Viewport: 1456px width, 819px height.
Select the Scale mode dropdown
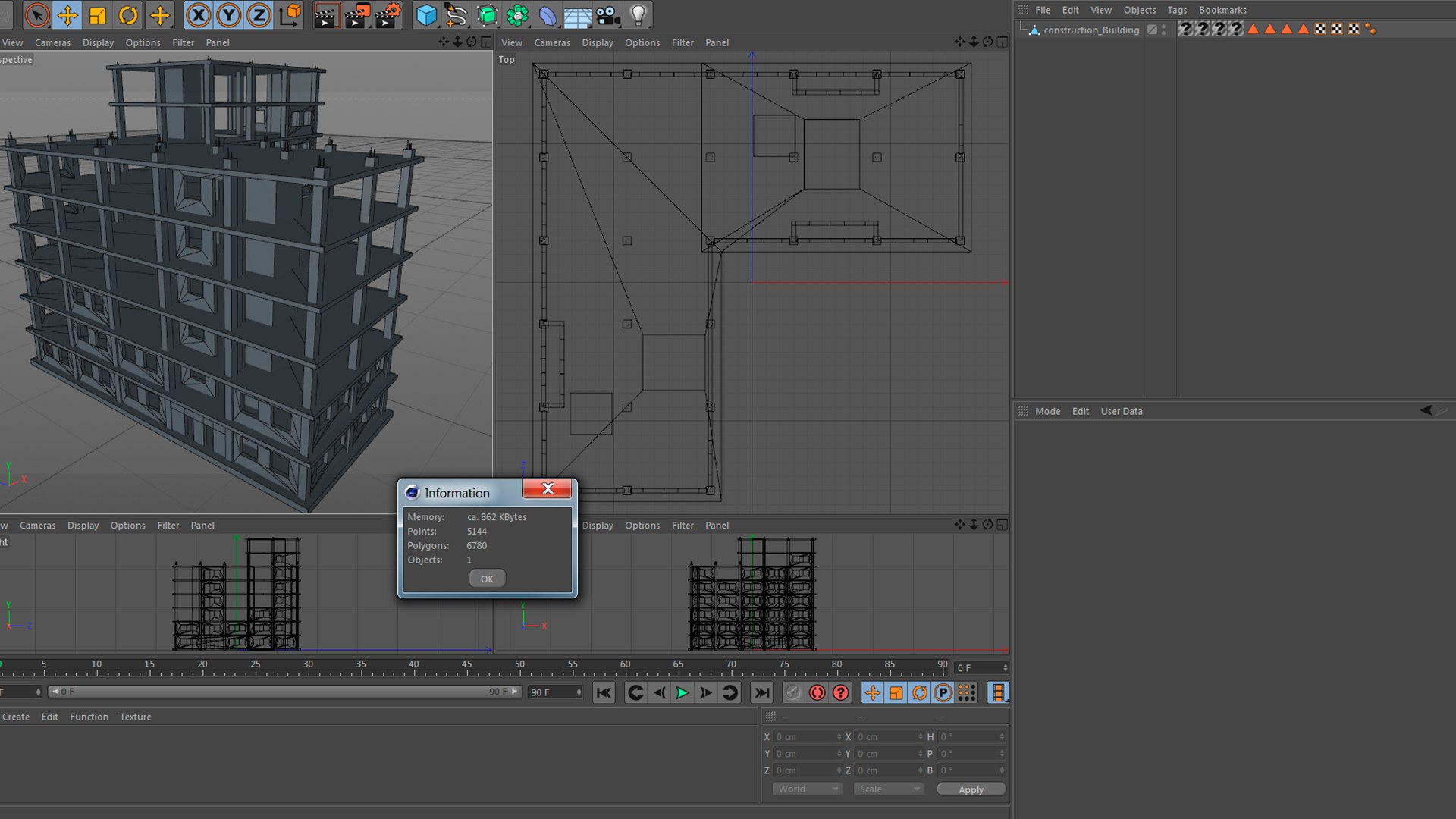[x=885, y=789]
